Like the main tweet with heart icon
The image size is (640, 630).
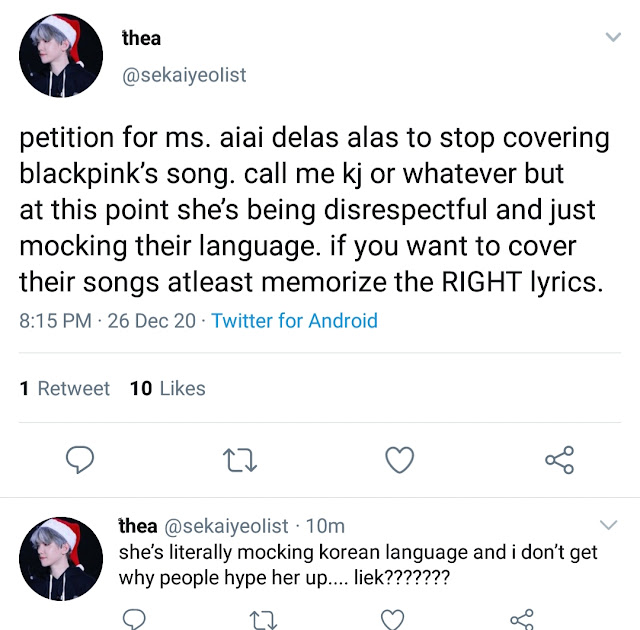click(400, 460)
